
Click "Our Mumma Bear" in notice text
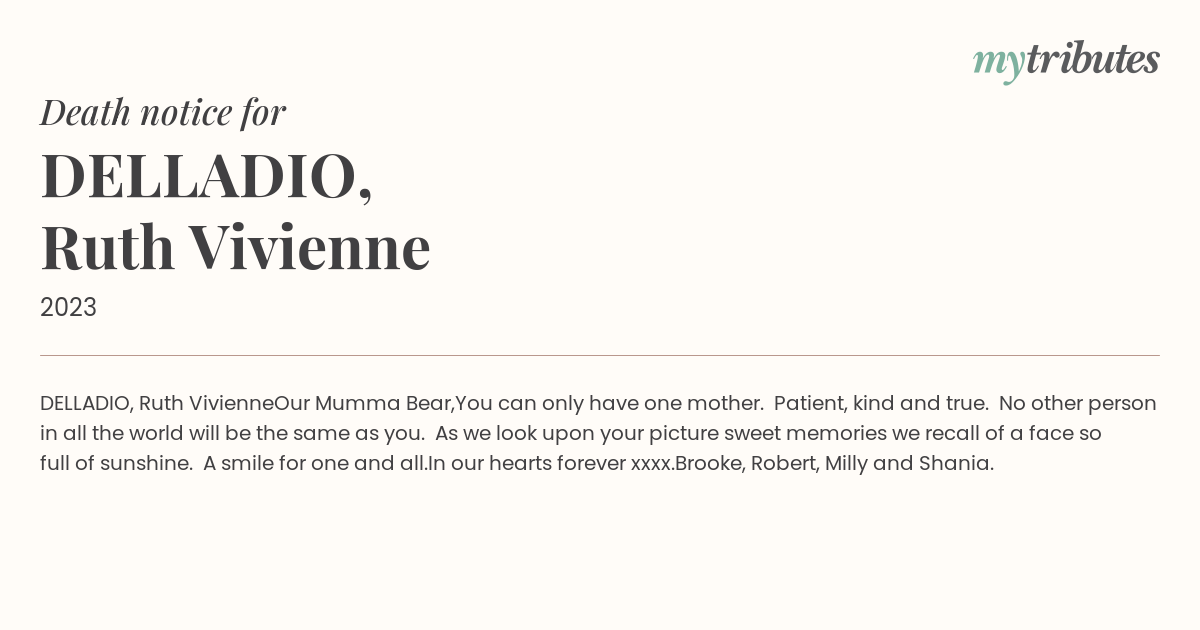coord(363,404)
